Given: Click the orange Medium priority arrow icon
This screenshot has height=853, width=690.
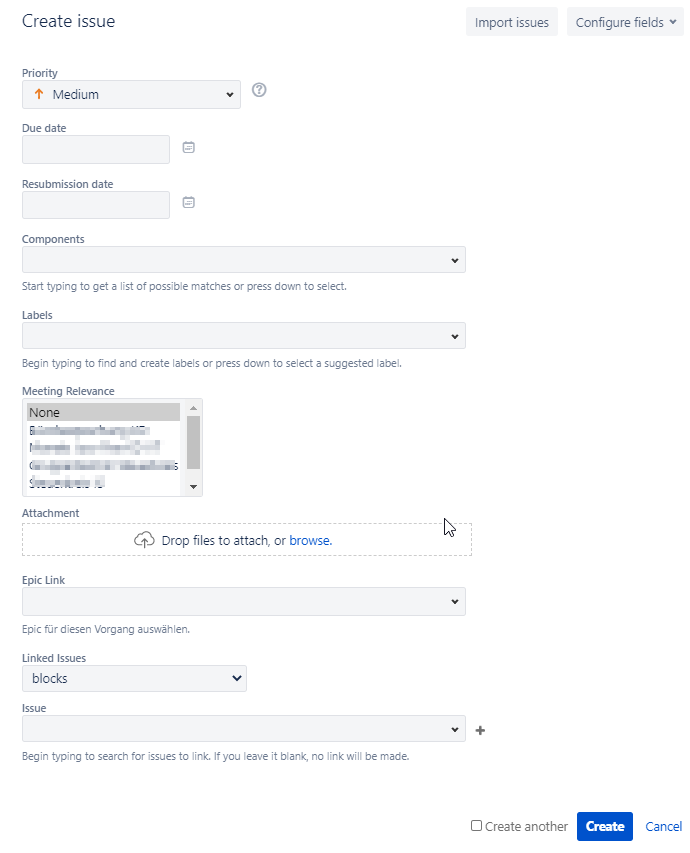Looking at the screenshot, I should coord(39,94).
